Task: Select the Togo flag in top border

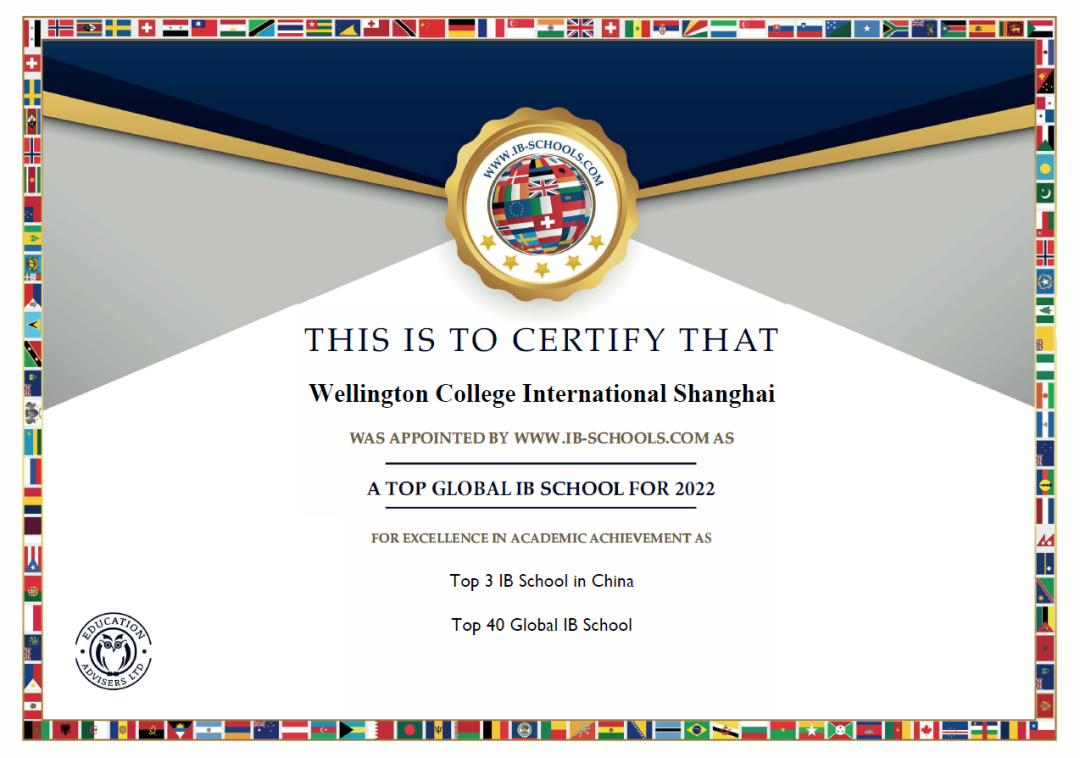Action: click(x=319, y=28)
